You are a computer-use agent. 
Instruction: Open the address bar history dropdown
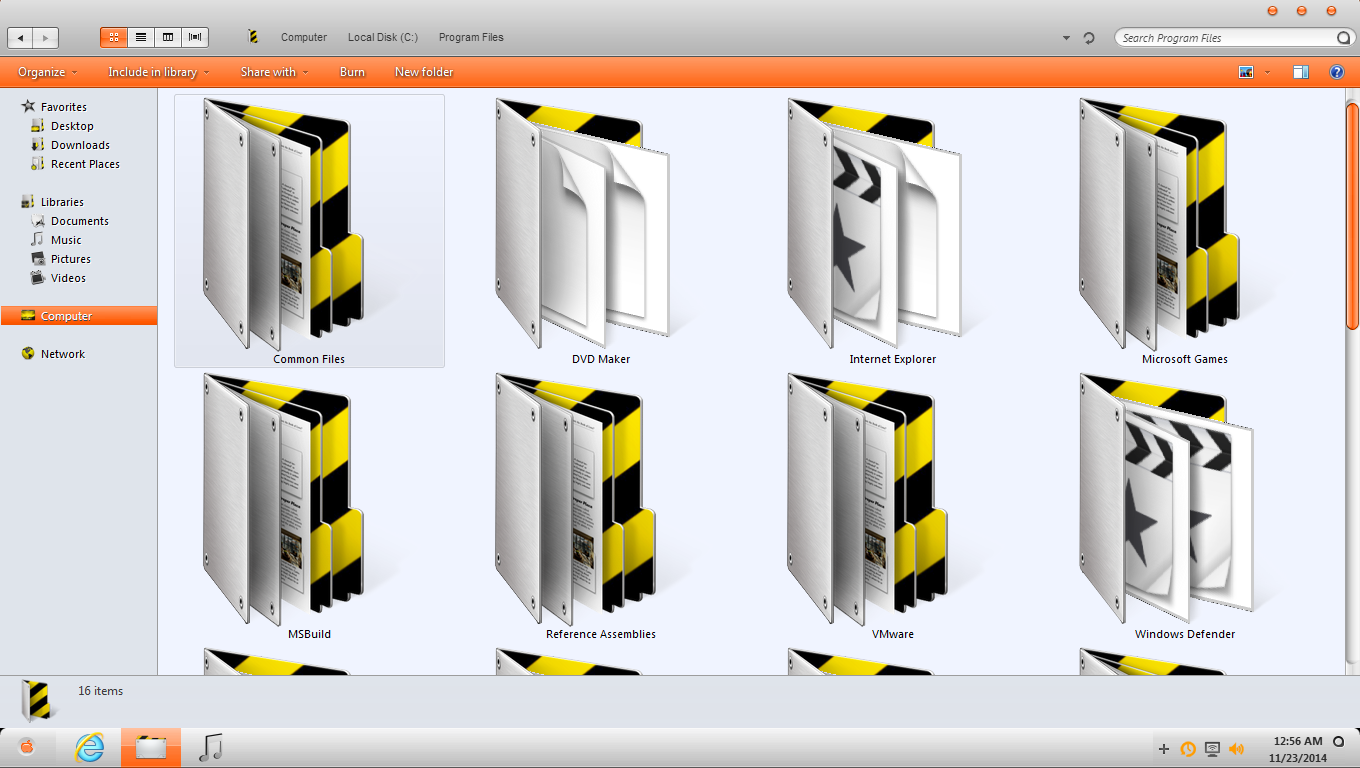tap(1066, 38)
